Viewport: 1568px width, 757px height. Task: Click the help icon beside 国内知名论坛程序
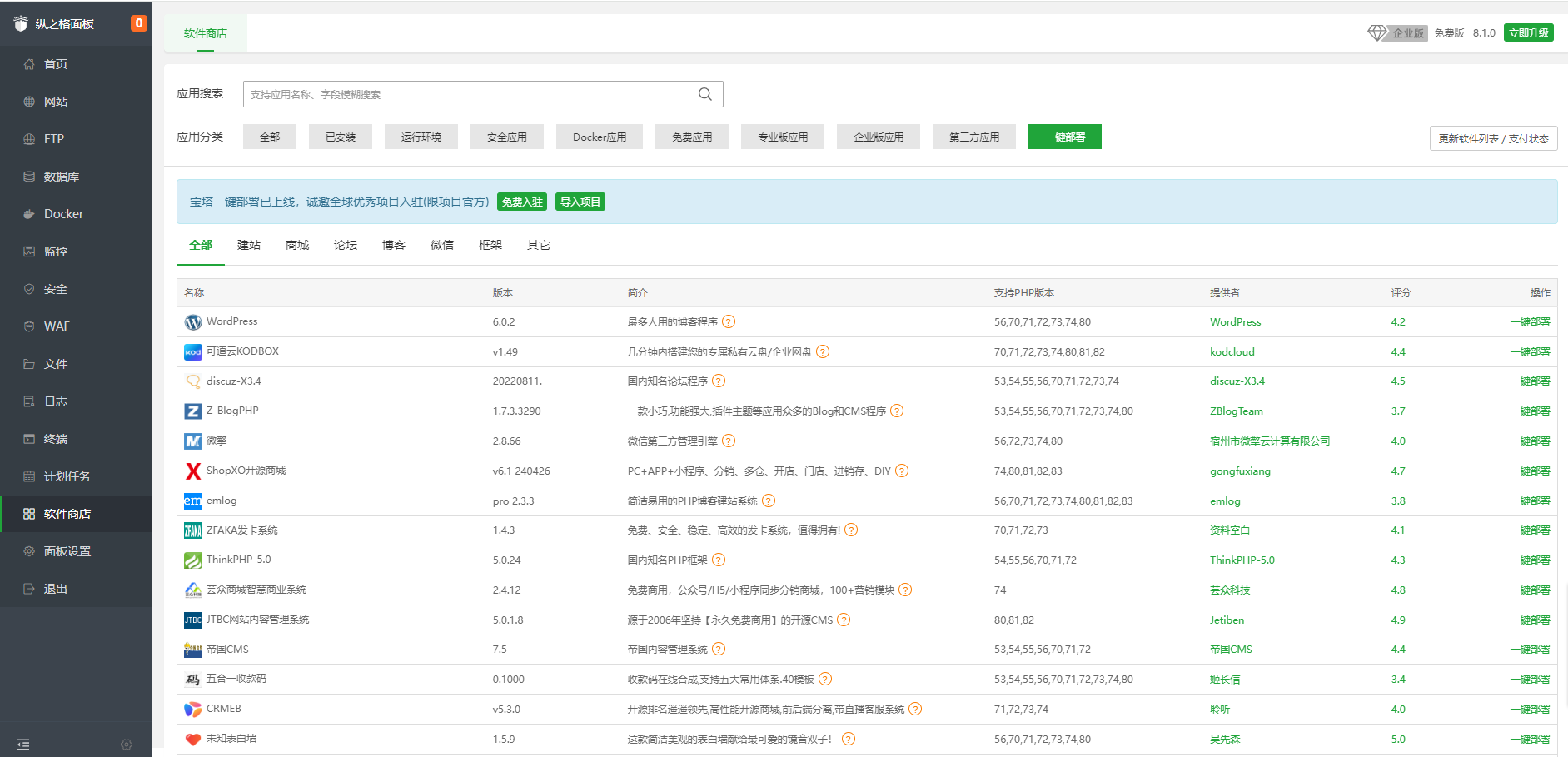click(x=719, y=381)
